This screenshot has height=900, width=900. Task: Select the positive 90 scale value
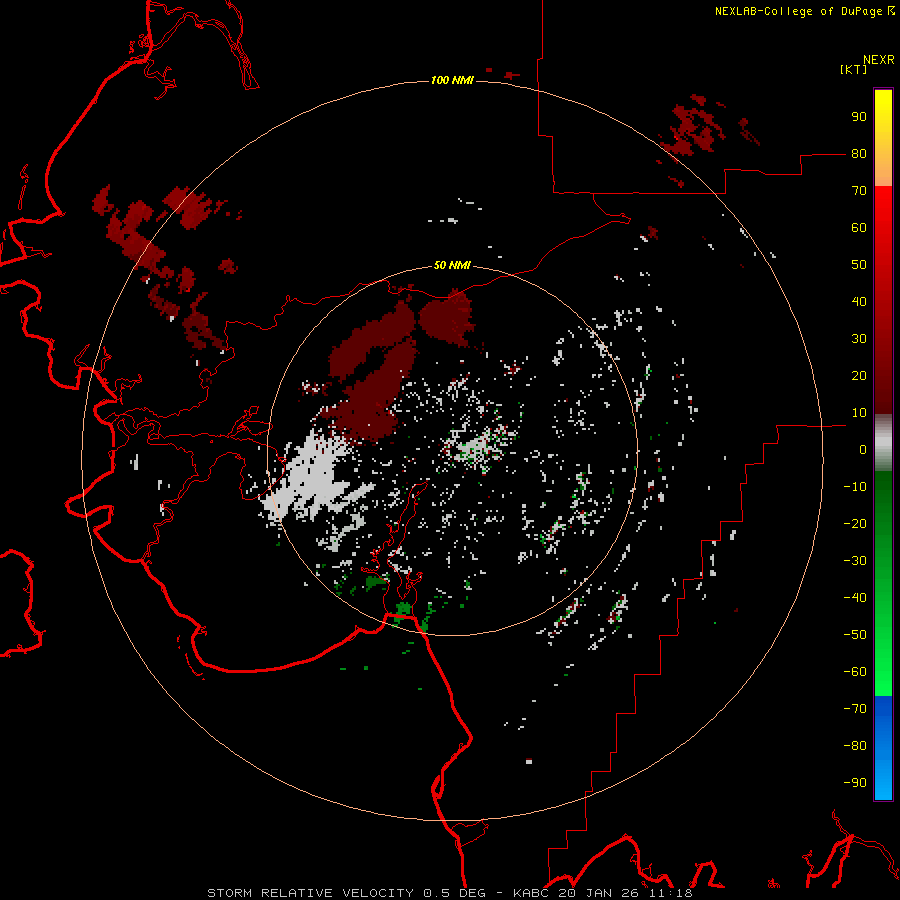(859, 117)
